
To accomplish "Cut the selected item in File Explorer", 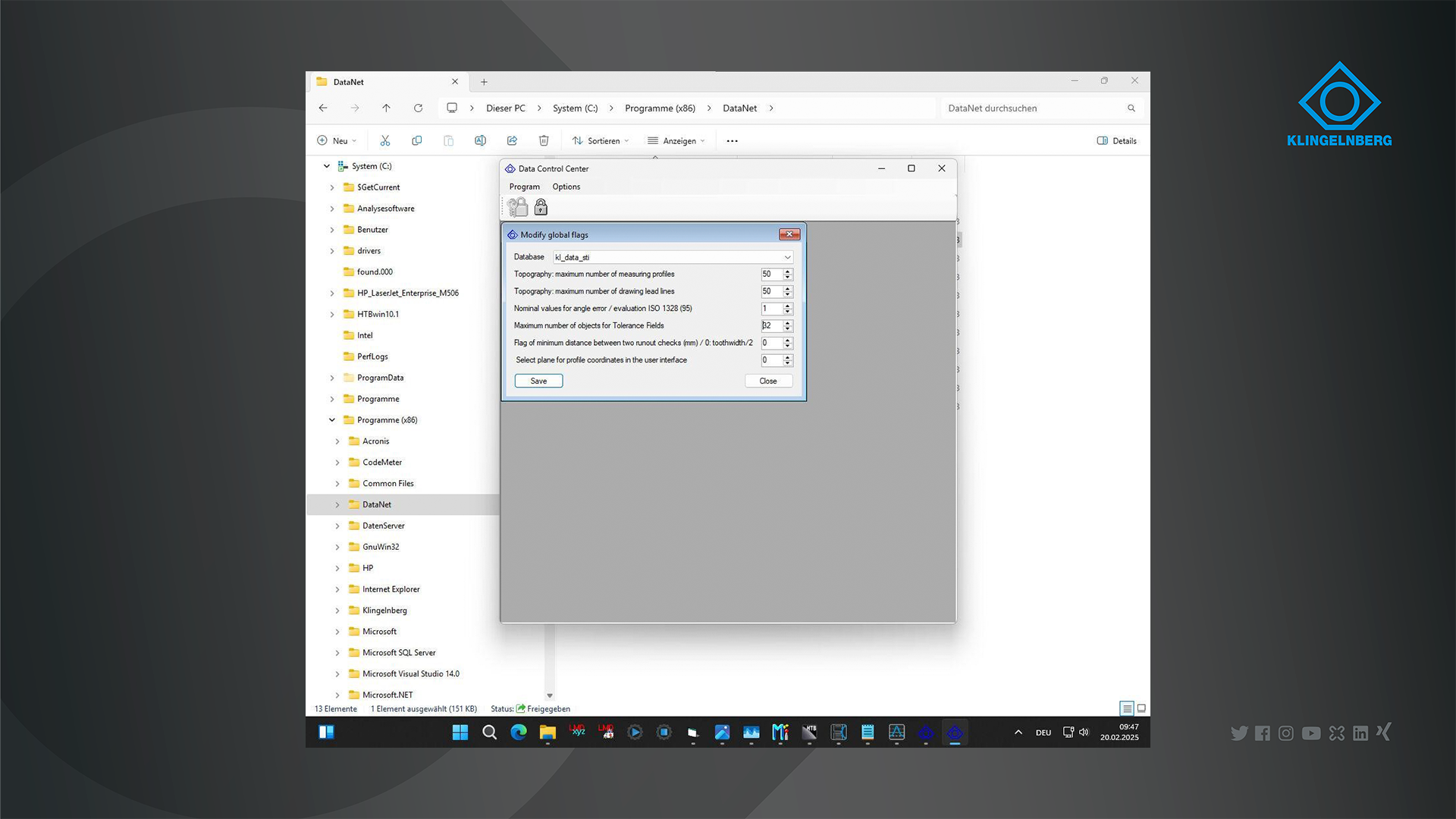I will [385, 141].
